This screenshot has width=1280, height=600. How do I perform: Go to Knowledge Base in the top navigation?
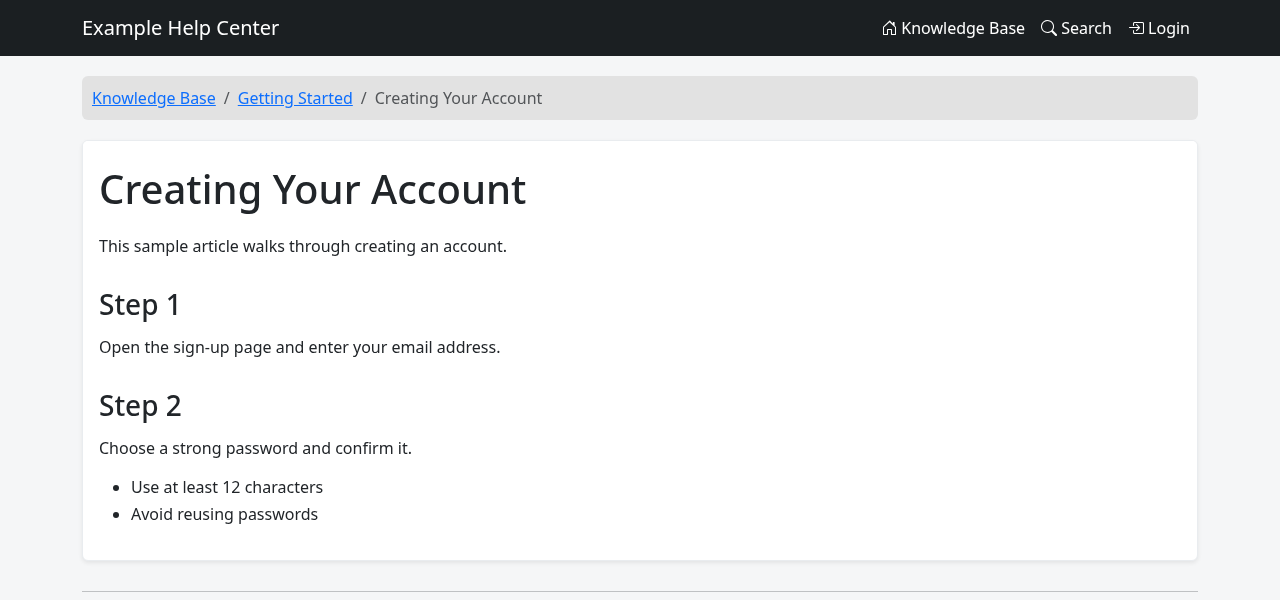953,28
